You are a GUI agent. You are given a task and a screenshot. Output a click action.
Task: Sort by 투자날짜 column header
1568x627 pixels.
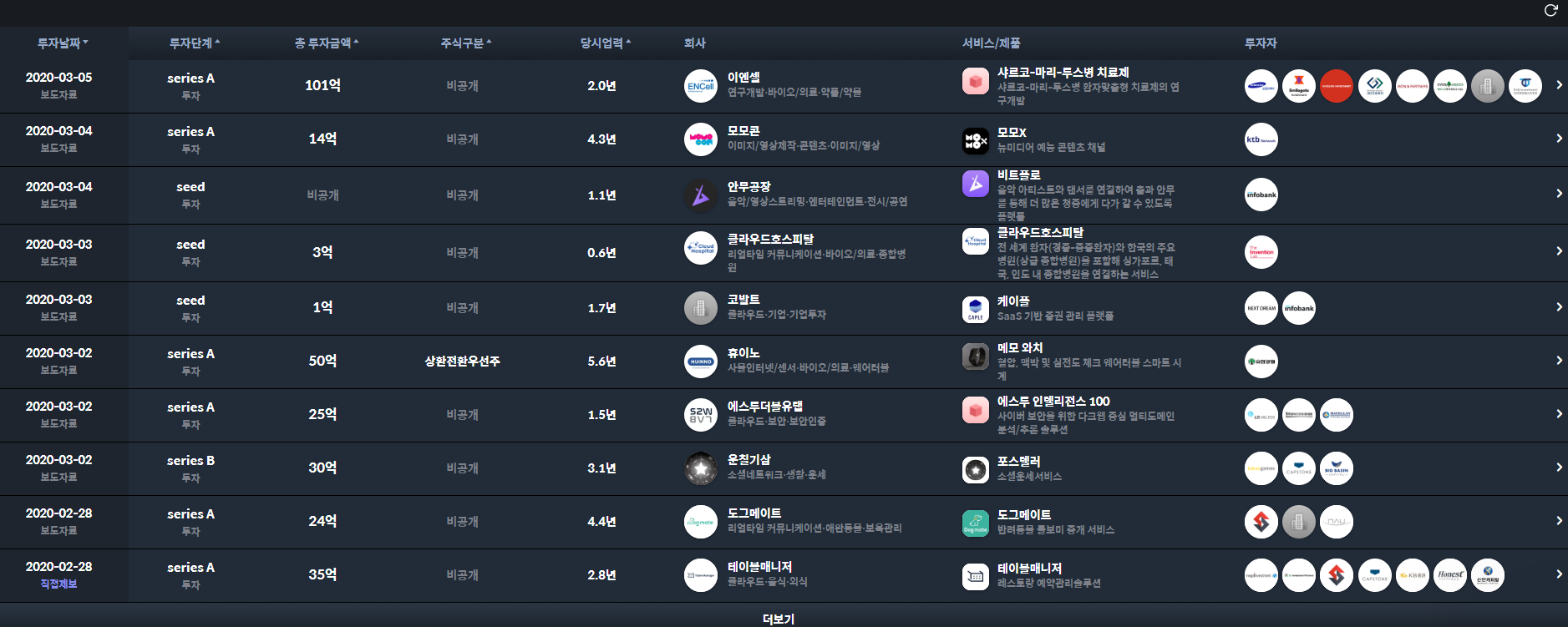pos(63,43)
